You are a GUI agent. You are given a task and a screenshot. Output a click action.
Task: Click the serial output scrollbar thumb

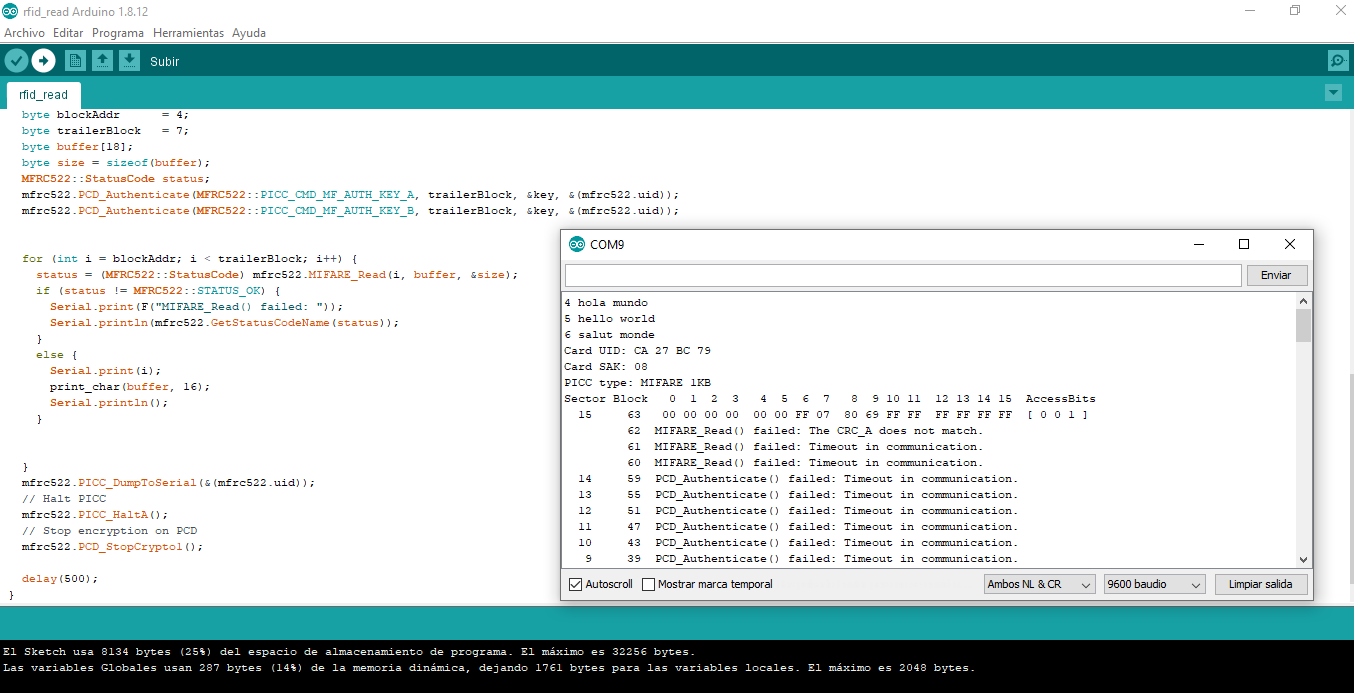point(1303,325)
